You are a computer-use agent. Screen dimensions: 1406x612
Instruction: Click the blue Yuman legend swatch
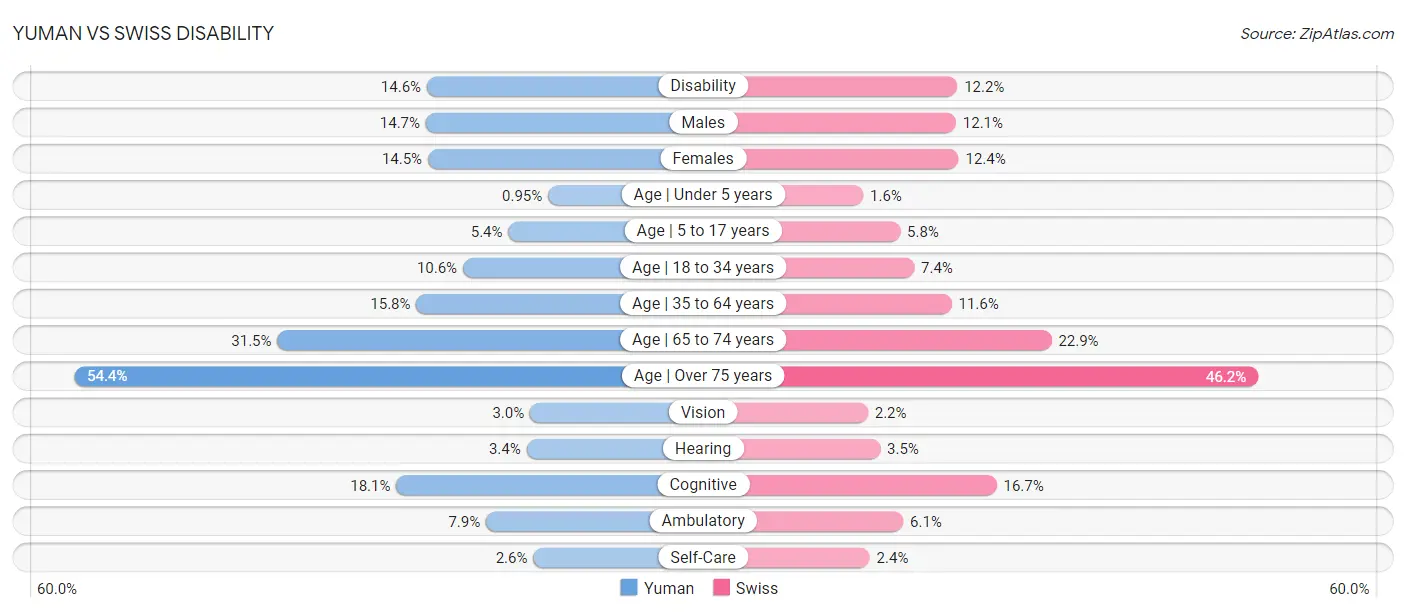pos(629,588)
